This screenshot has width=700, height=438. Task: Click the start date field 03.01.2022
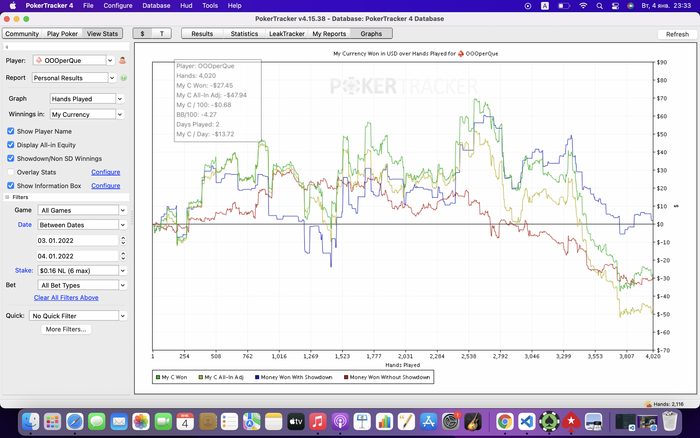pos(78,240)
